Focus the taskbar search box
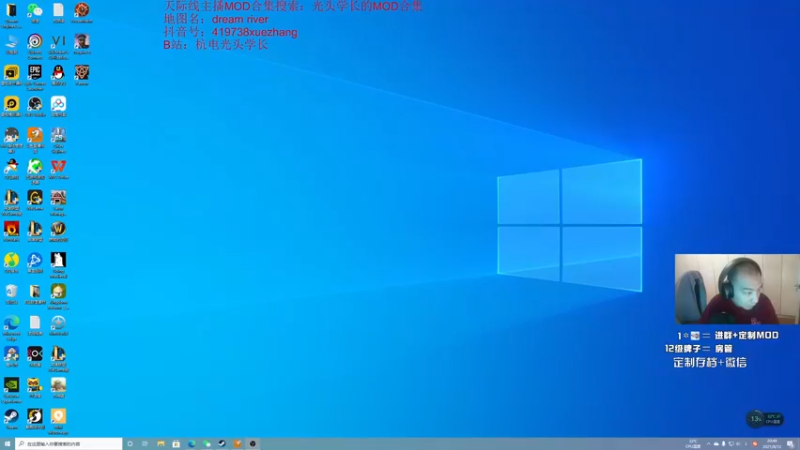This screenshot has height=450, width=800. pyautogui.click(x=69, y=444)
